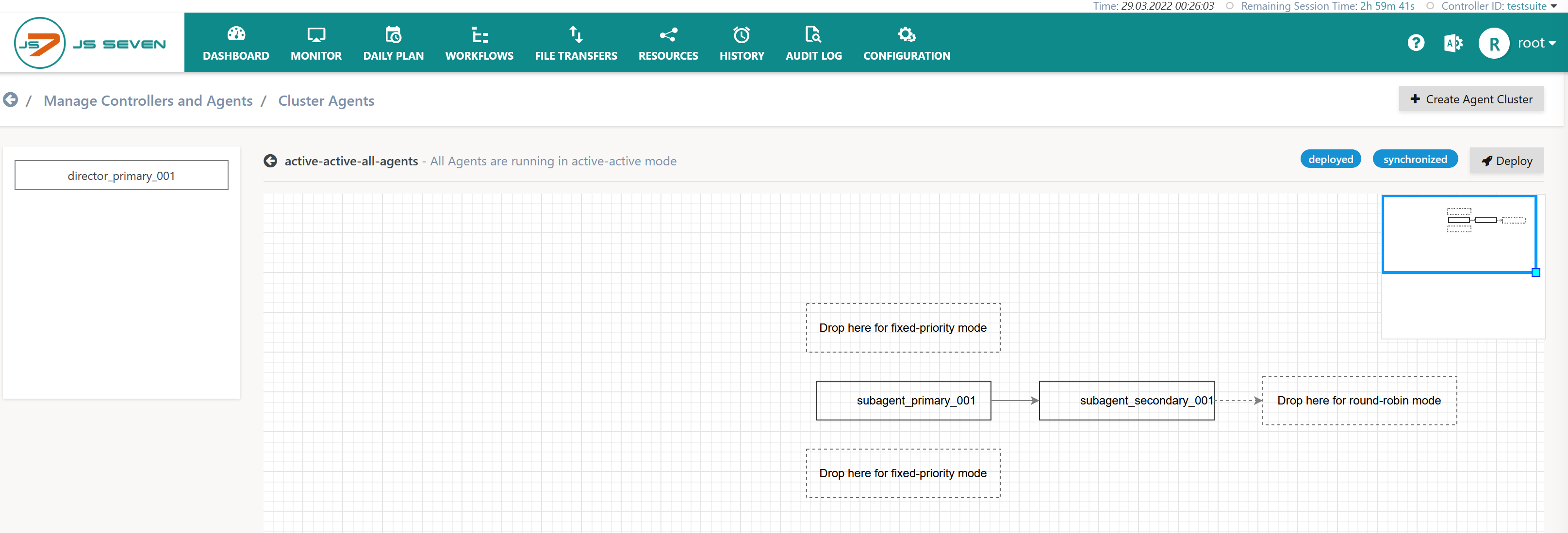1568x533 pixels.
Task: Click the Dashboard gauge icon
Action: tap(236, 34)
